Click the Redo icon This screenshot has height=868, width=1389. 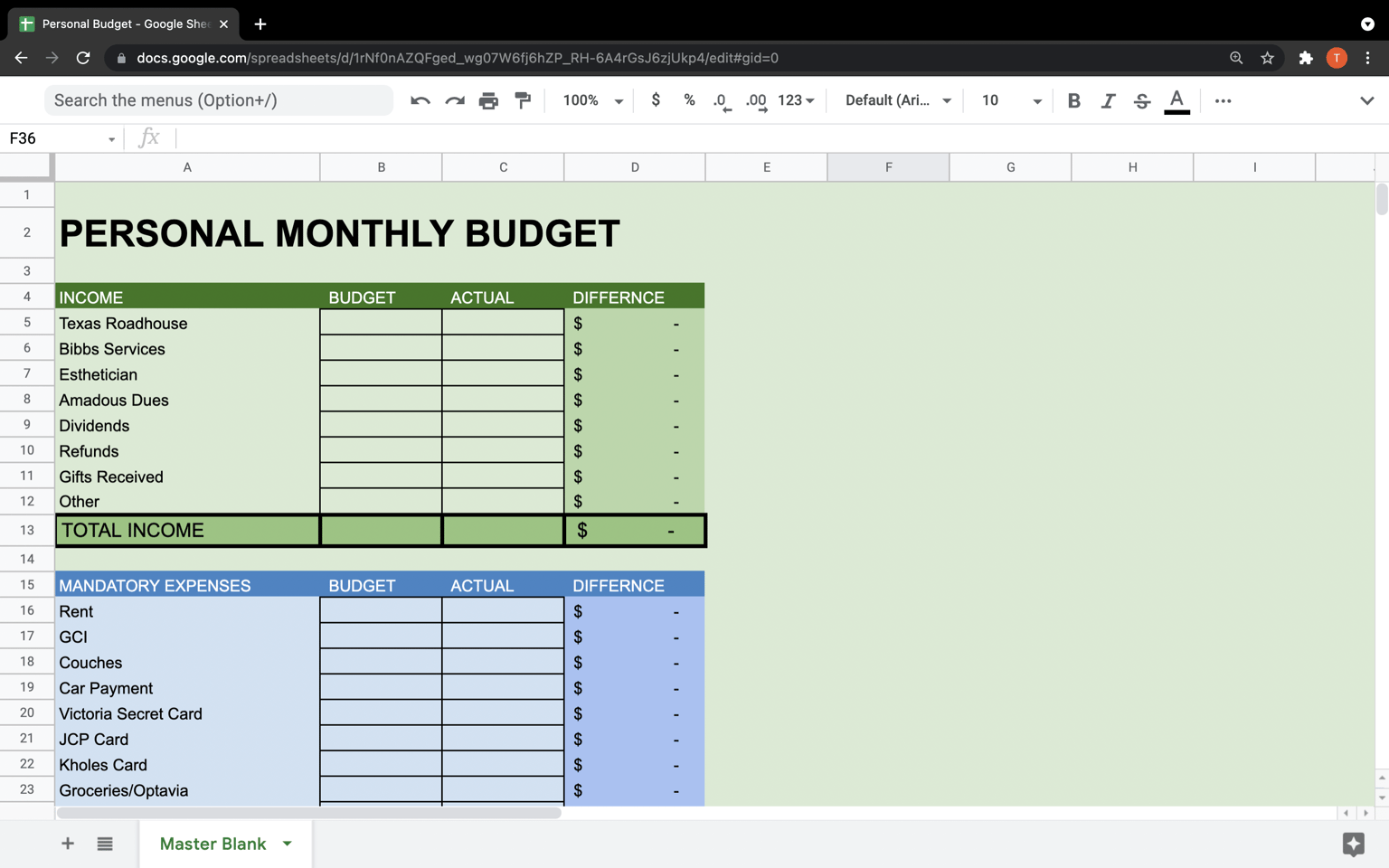point(454,100)
